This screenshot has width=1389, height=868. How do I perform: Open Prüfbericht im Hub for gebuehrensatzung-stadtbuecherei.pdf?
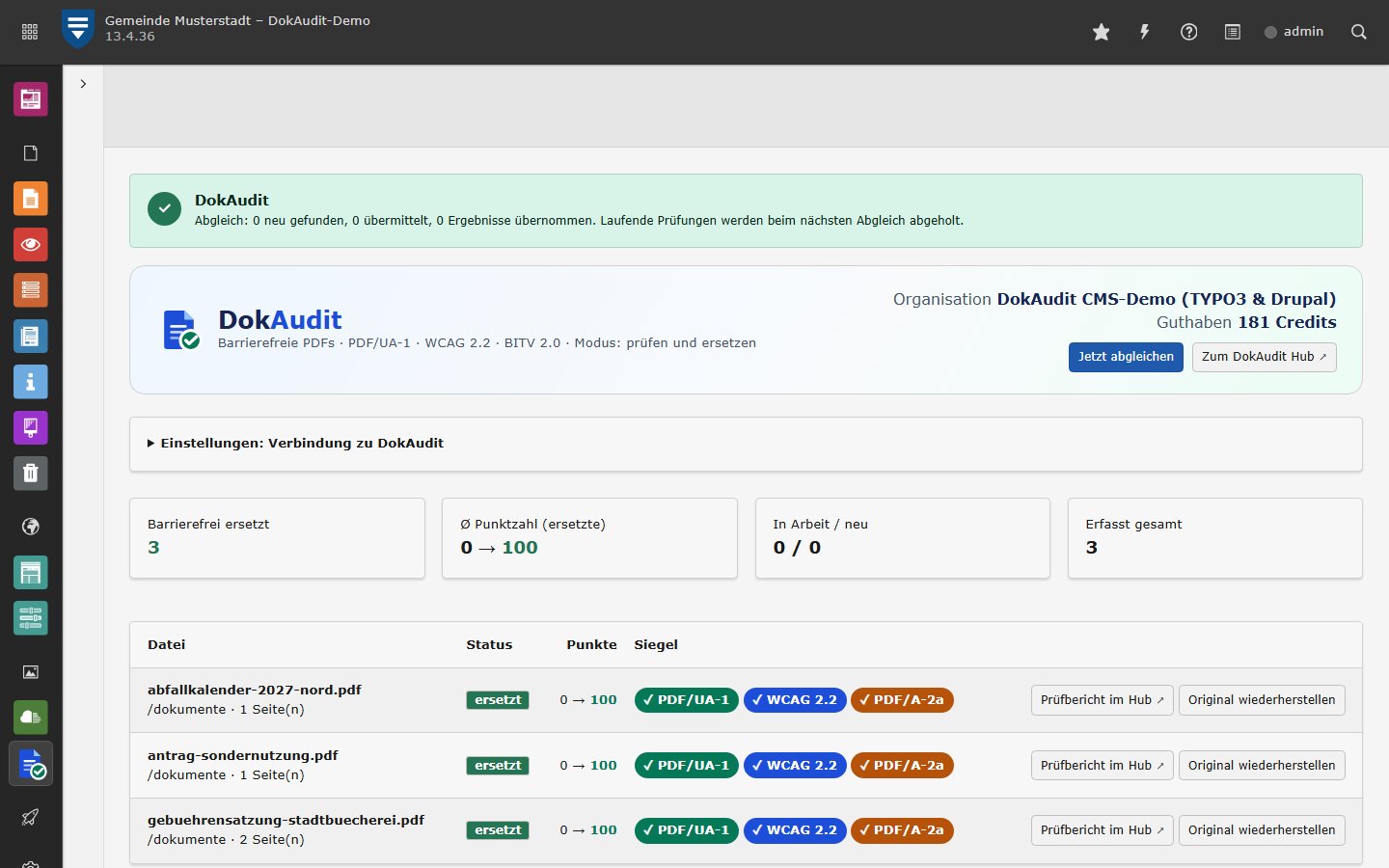click(x=1102, y=830)
